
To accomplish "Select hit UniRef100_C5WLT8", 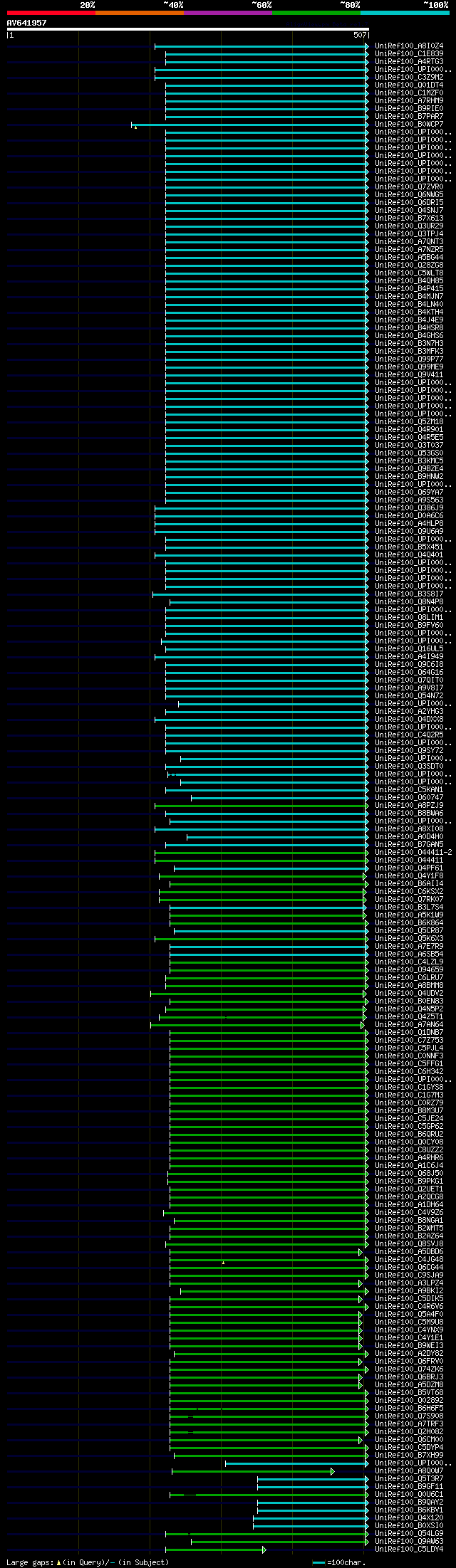I will tap(409, 273).
